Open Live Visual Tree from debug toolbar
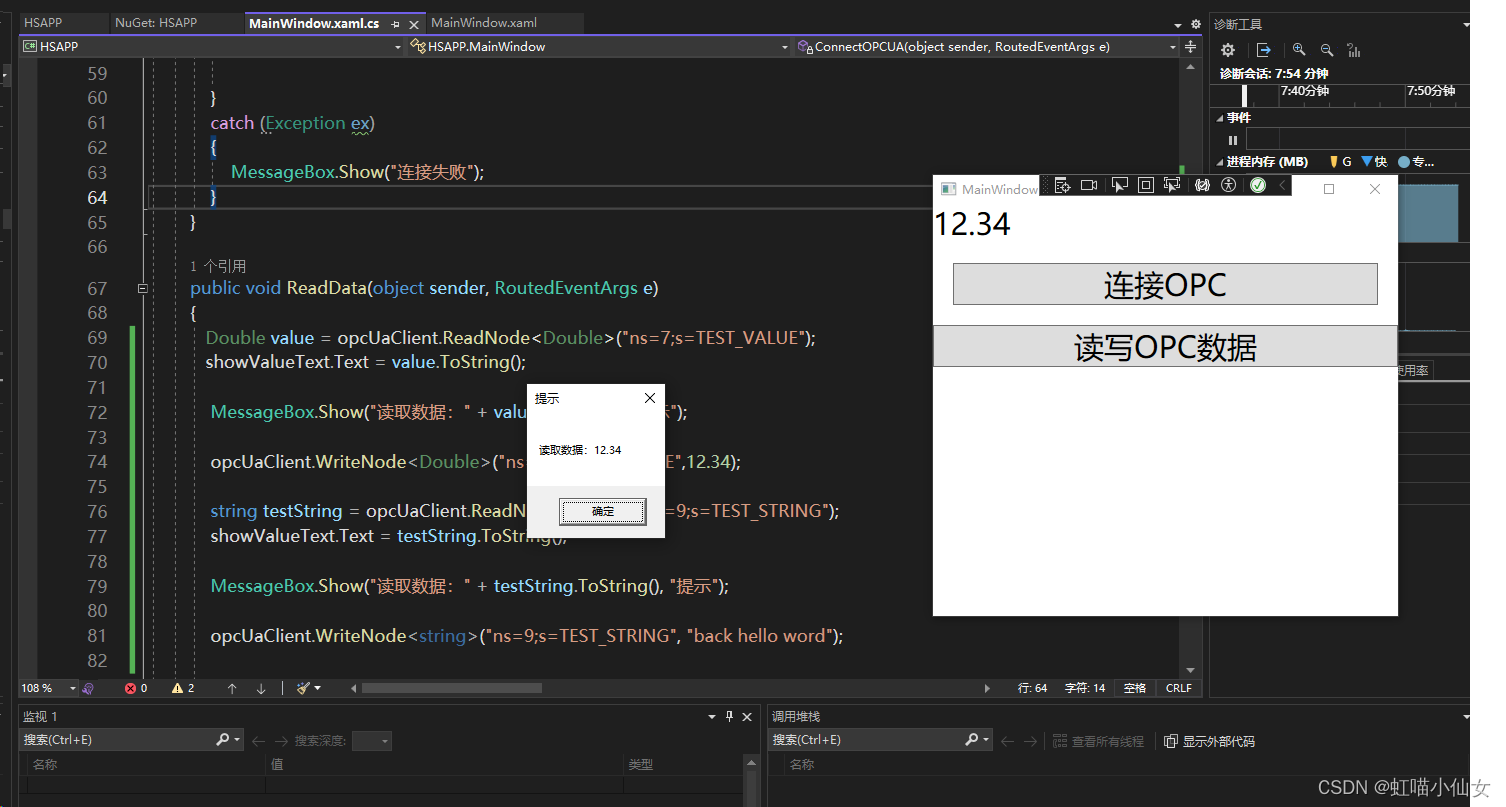 coord(1062,186)
